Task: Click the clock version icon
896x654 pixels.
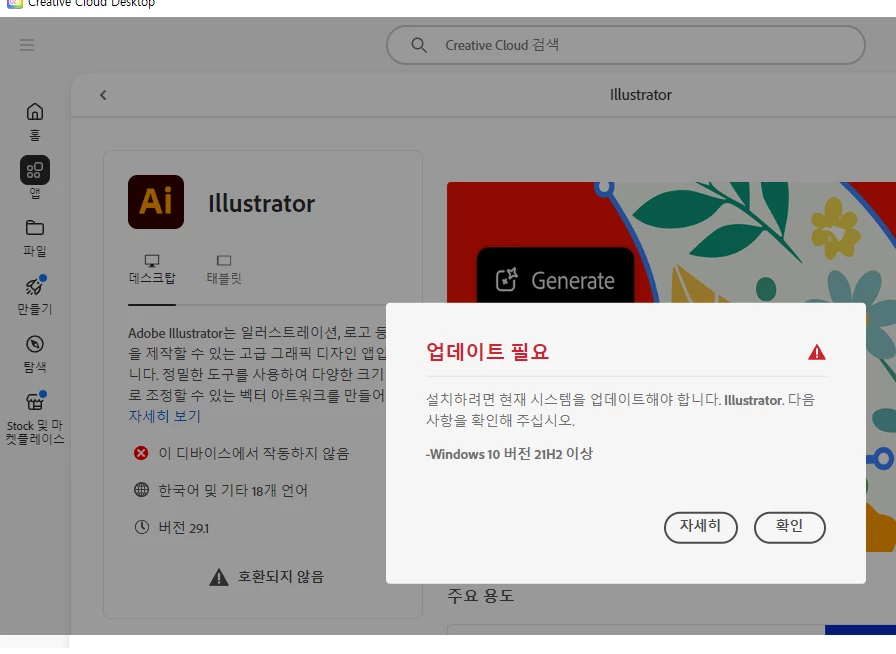Action: coord(142,527)
